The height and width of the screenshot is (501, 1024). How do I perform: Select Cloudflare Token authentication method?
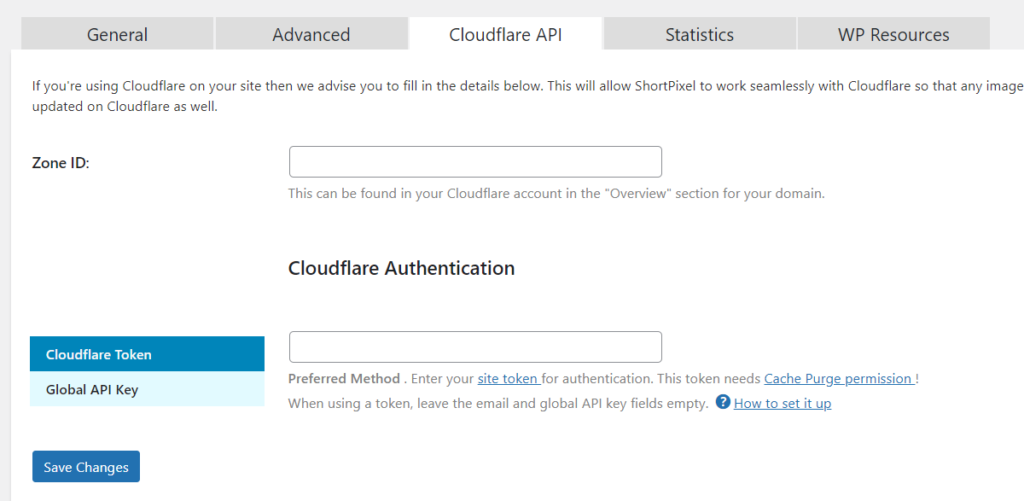[x=147, y=354]
